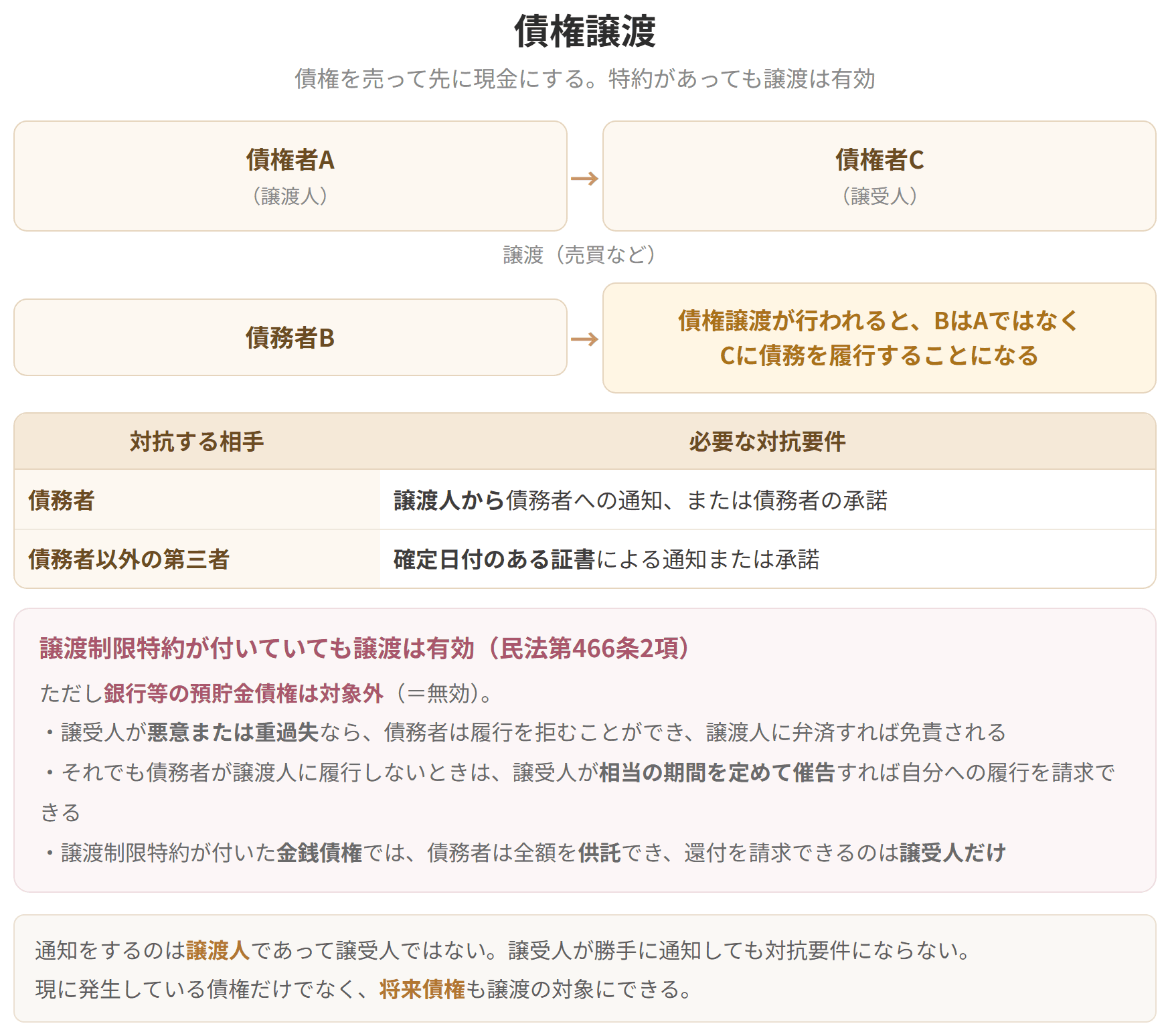This screenshot has height=1036, width=1170.
Task: Click the subtitle 債権を売って先に現金にする
Action: click(584, 79)
